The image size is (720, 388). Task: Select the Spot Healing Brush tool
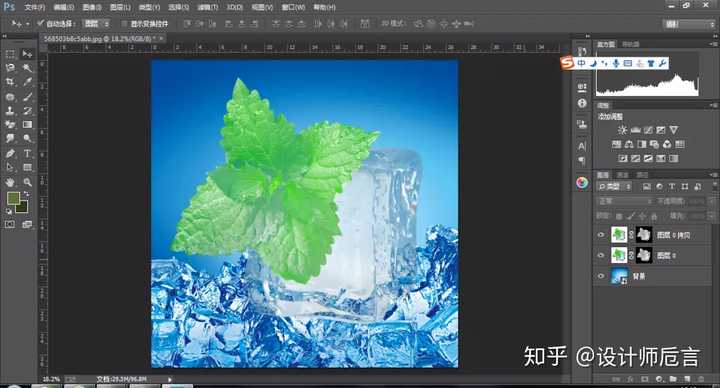click(10, 97)
